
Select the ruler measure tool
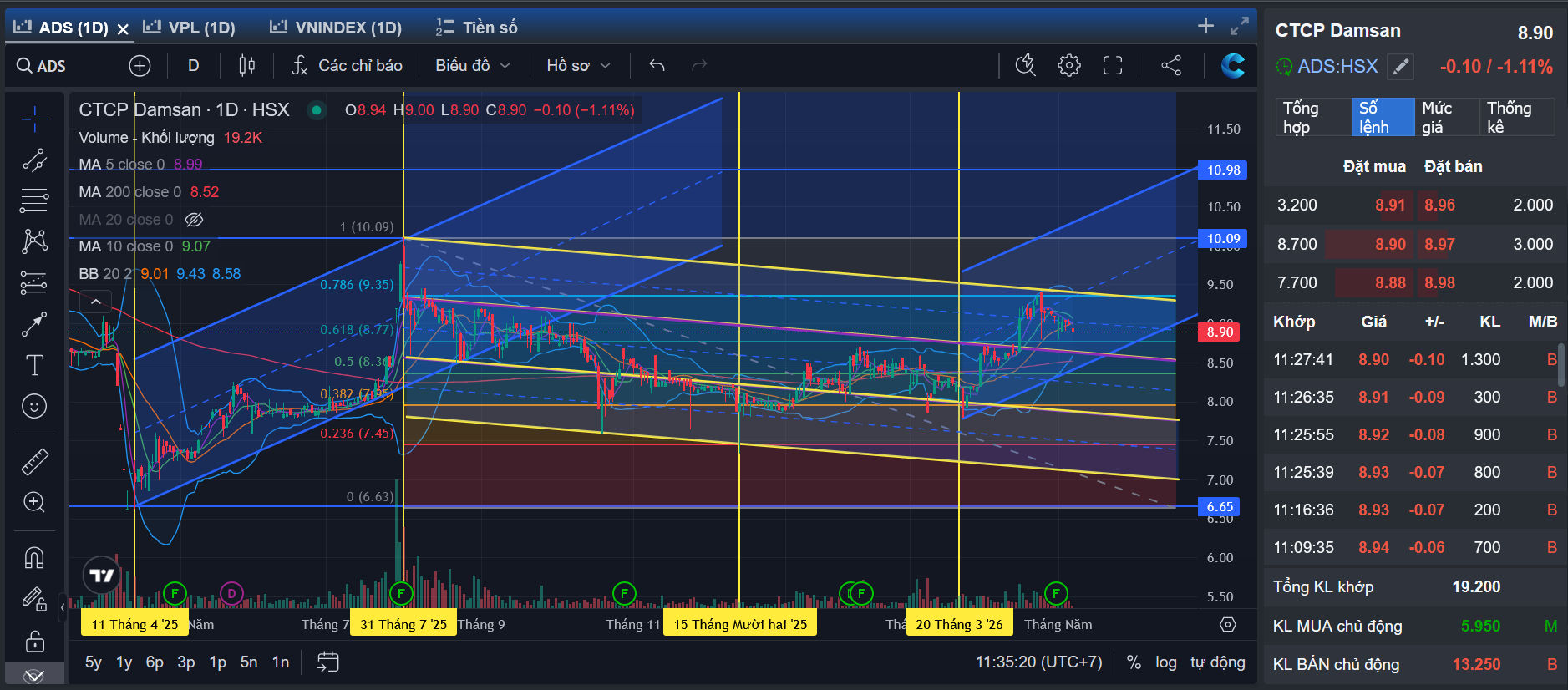pos(34,462)
